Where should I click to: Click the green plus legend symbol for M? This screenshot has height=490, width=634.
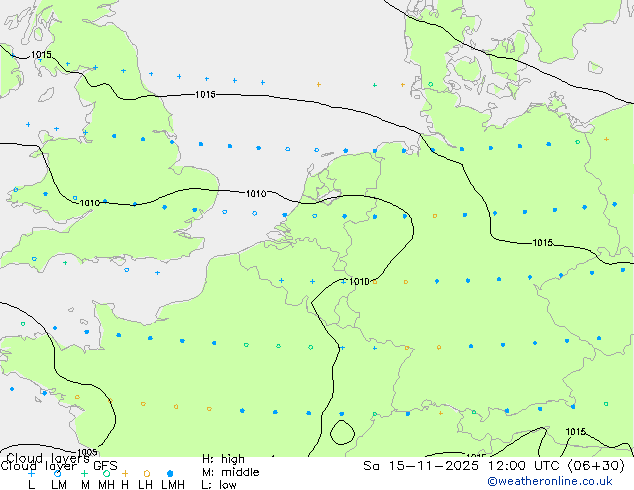[84, 473]
